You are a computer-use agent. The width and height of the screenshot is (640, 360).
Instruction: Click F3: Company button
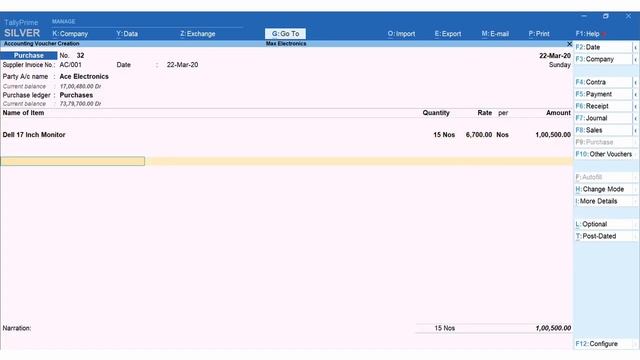point(603,59)
